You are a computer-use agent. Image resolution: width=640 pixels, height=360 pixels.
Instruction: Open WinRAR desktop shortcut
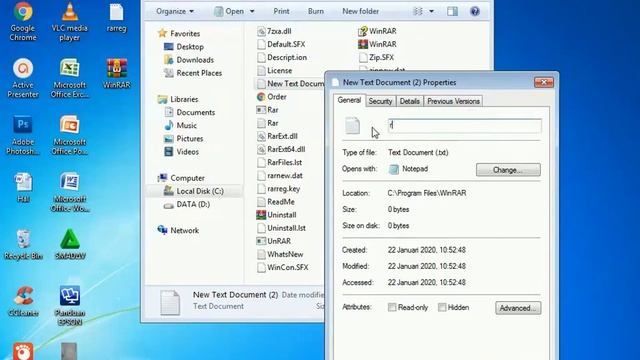pos(116,74)
